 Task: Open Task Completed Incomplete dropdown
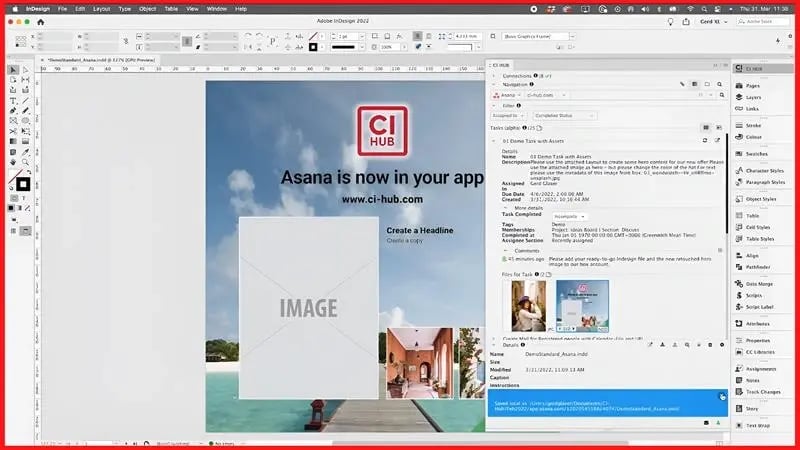pyautogui.click(x=569, y=216)
